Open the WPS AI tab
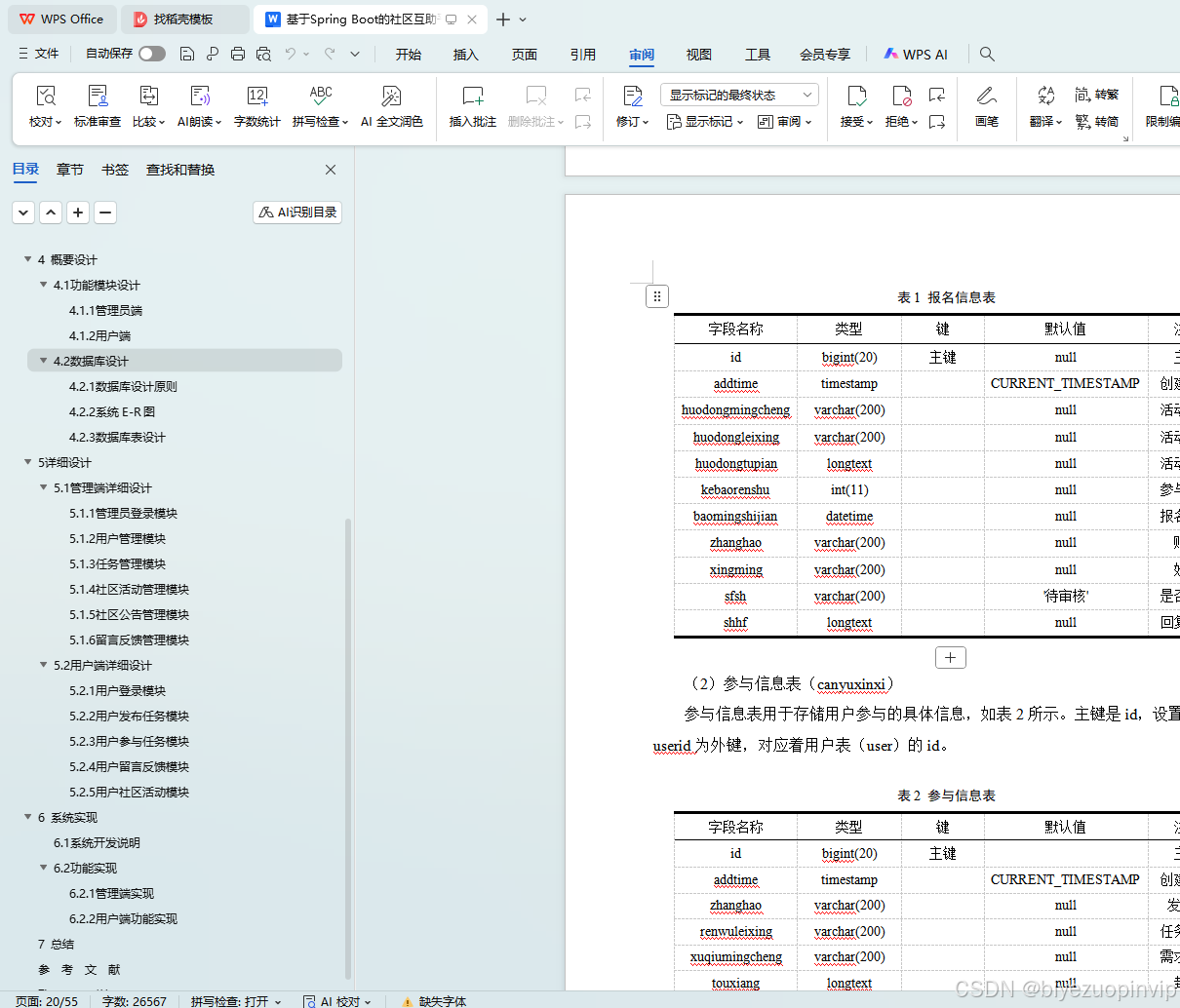Screen dimensions: 1180x1008 [x=916, y=55]
